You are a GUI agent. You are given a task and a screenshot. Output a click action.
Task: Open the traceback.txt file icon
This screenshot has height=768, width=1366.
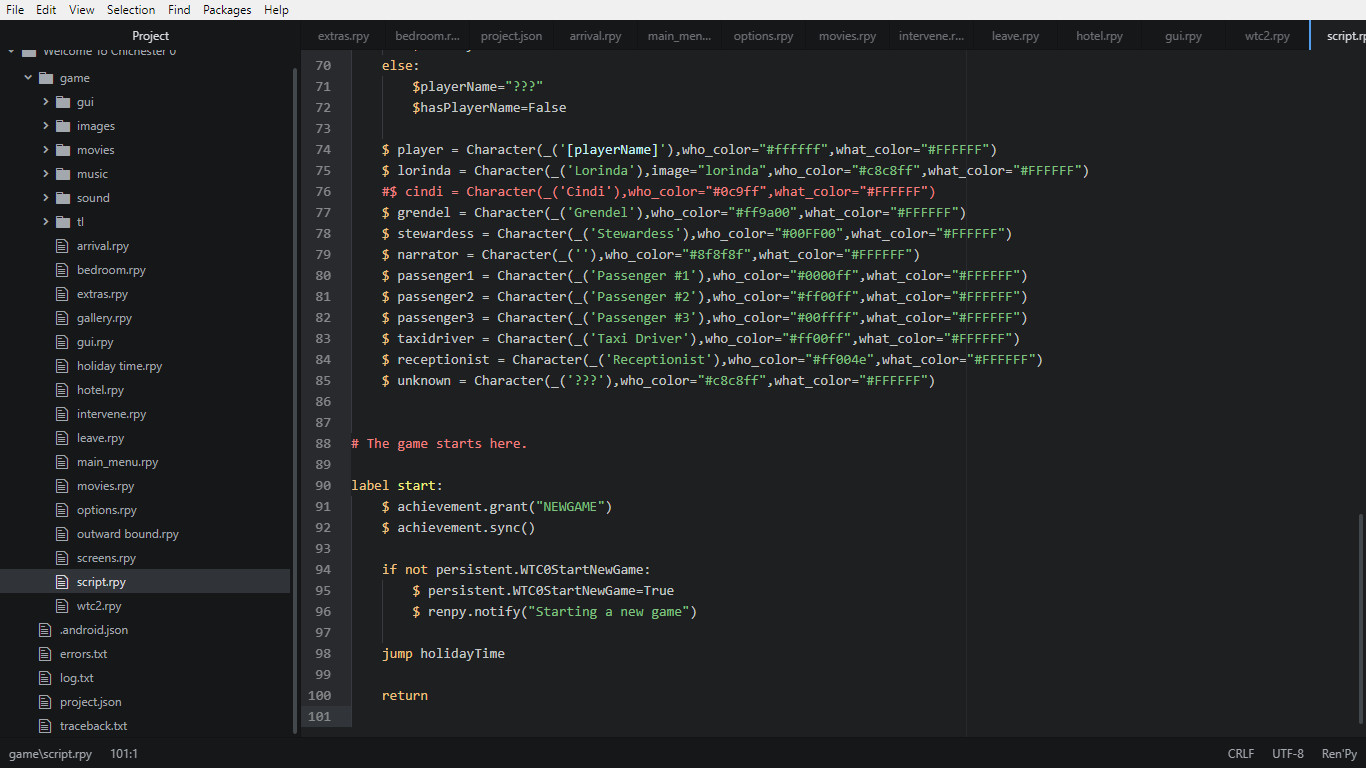tap(43, 725)
